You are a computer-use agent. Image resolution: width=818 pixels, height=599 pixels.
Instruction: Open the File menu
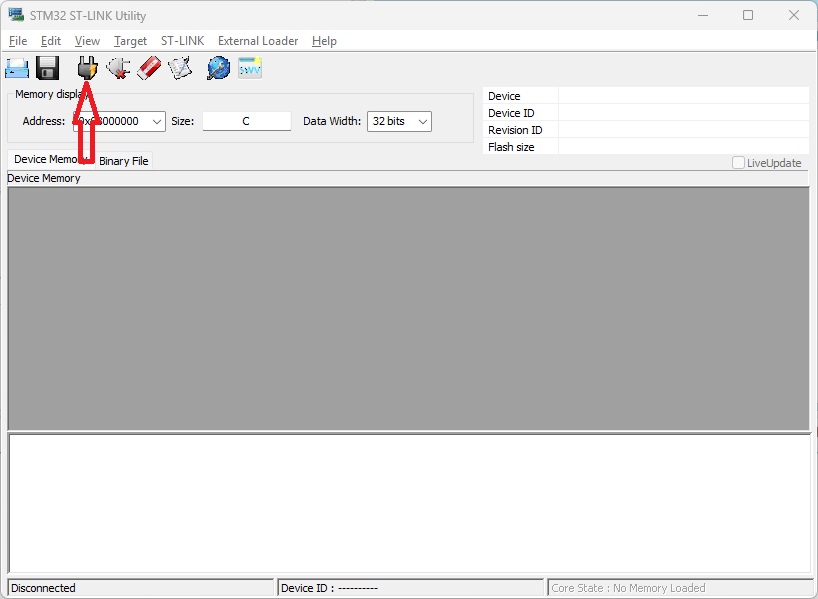click(18, 41)
